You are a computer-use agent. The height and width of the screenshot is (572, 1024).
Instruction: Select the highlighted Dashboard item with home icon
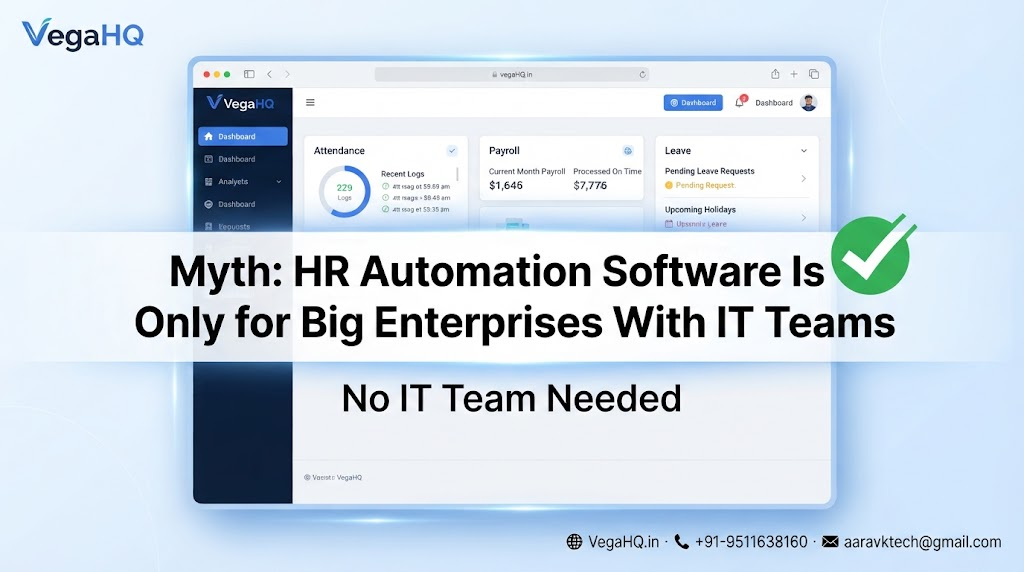[242, 136]
